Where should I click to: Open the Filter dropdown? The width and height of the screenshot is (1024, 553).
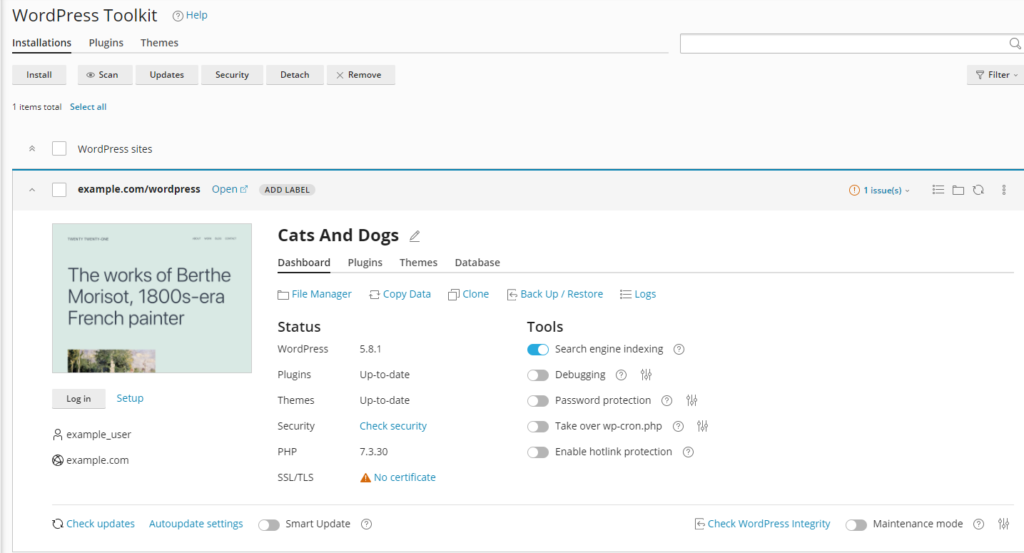994,75
